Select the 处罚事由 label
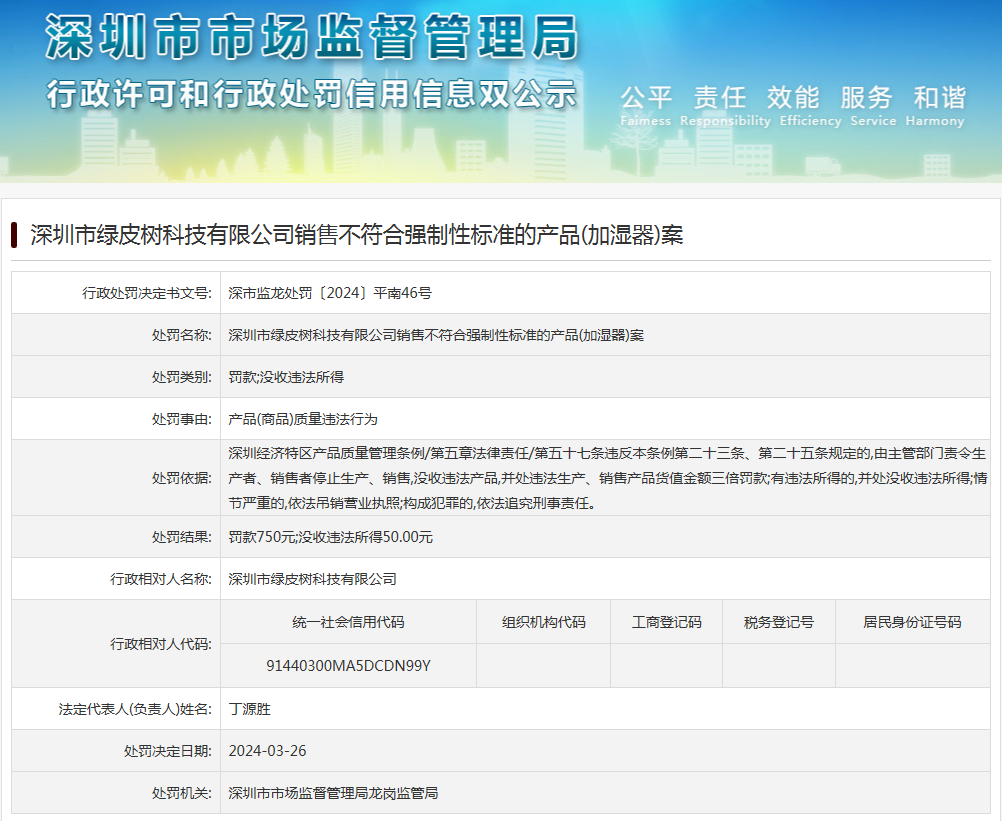Image resolution: width=1002 pixels, height=821 pixels. (x=181, y=420)
